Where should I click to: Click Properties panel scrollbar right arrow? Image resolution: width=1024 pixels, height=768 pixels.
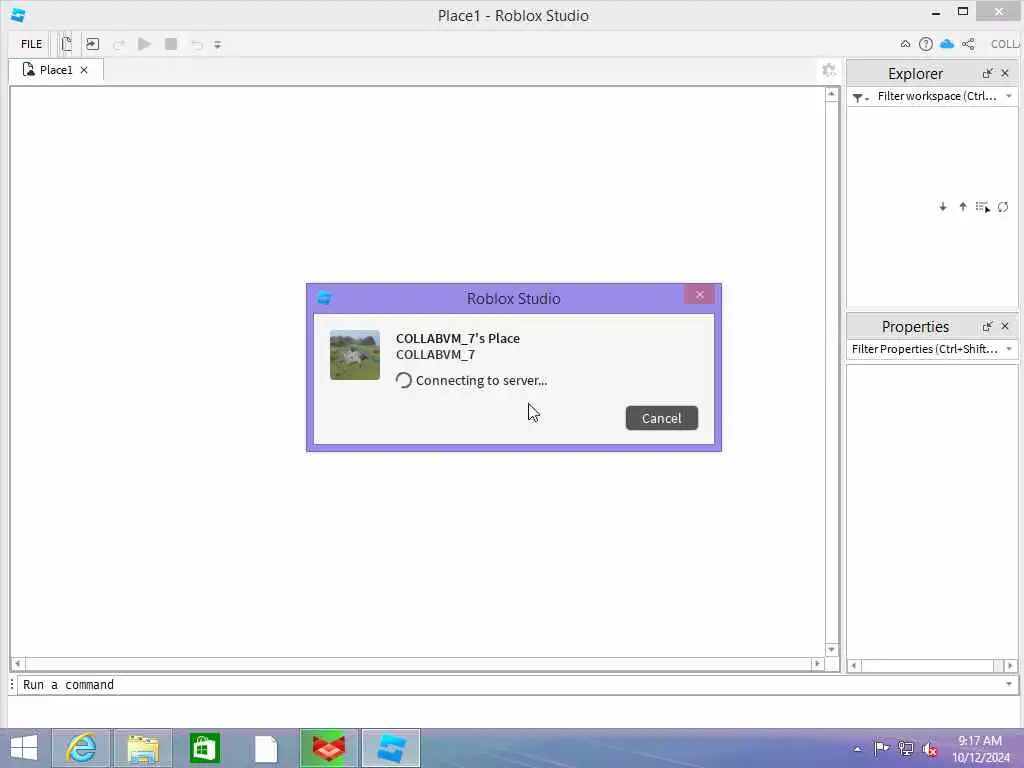(x=1010, y=665)
